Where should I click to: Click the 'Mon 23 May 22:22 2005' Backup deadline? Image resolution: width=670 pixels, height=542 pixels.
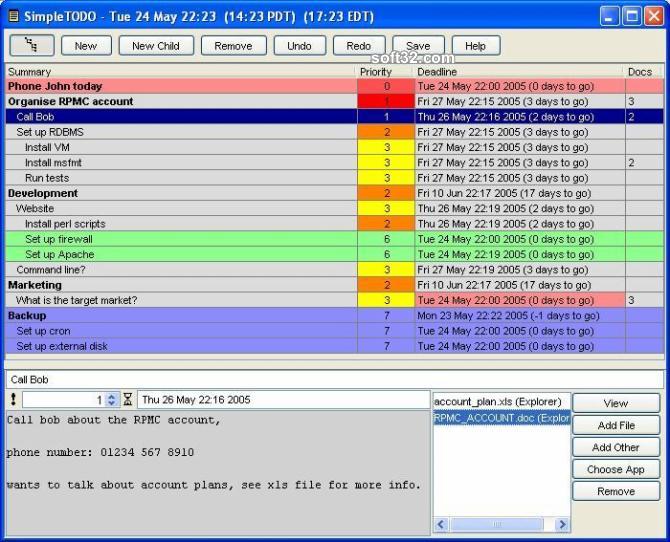point(520,316)
